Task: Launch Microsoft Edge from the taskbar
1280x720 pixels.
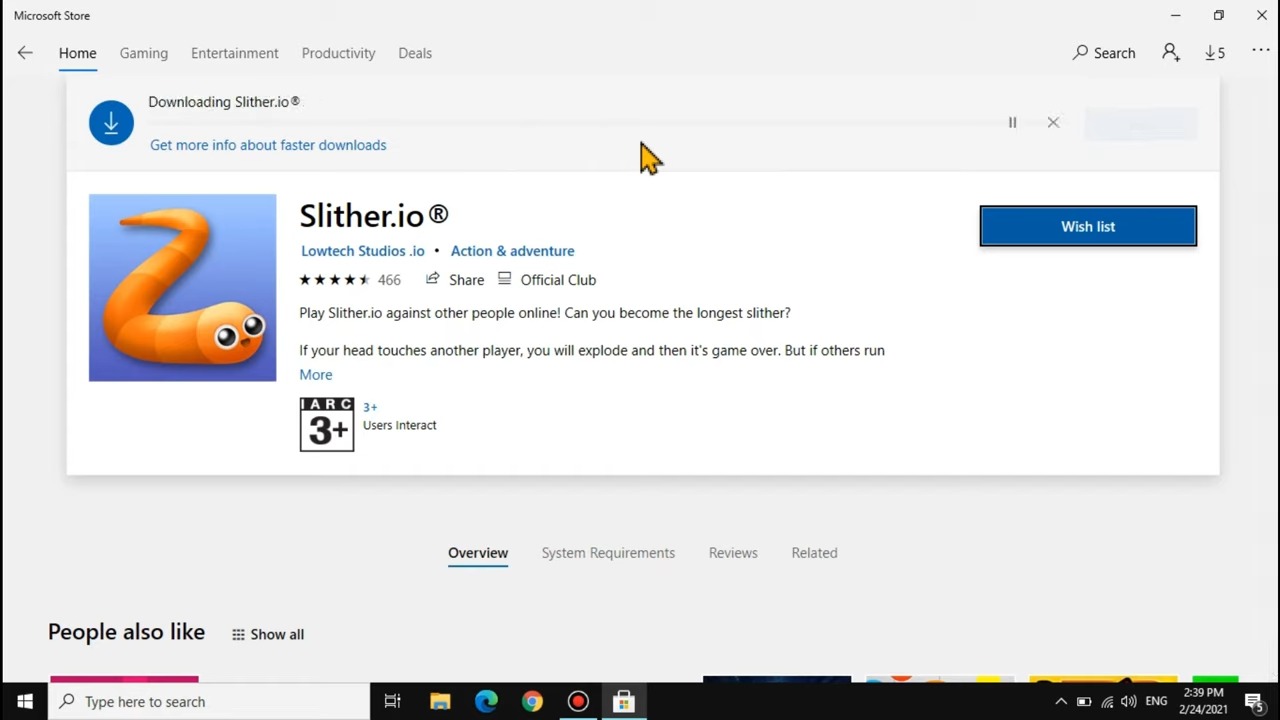Action: pos(486,702)
